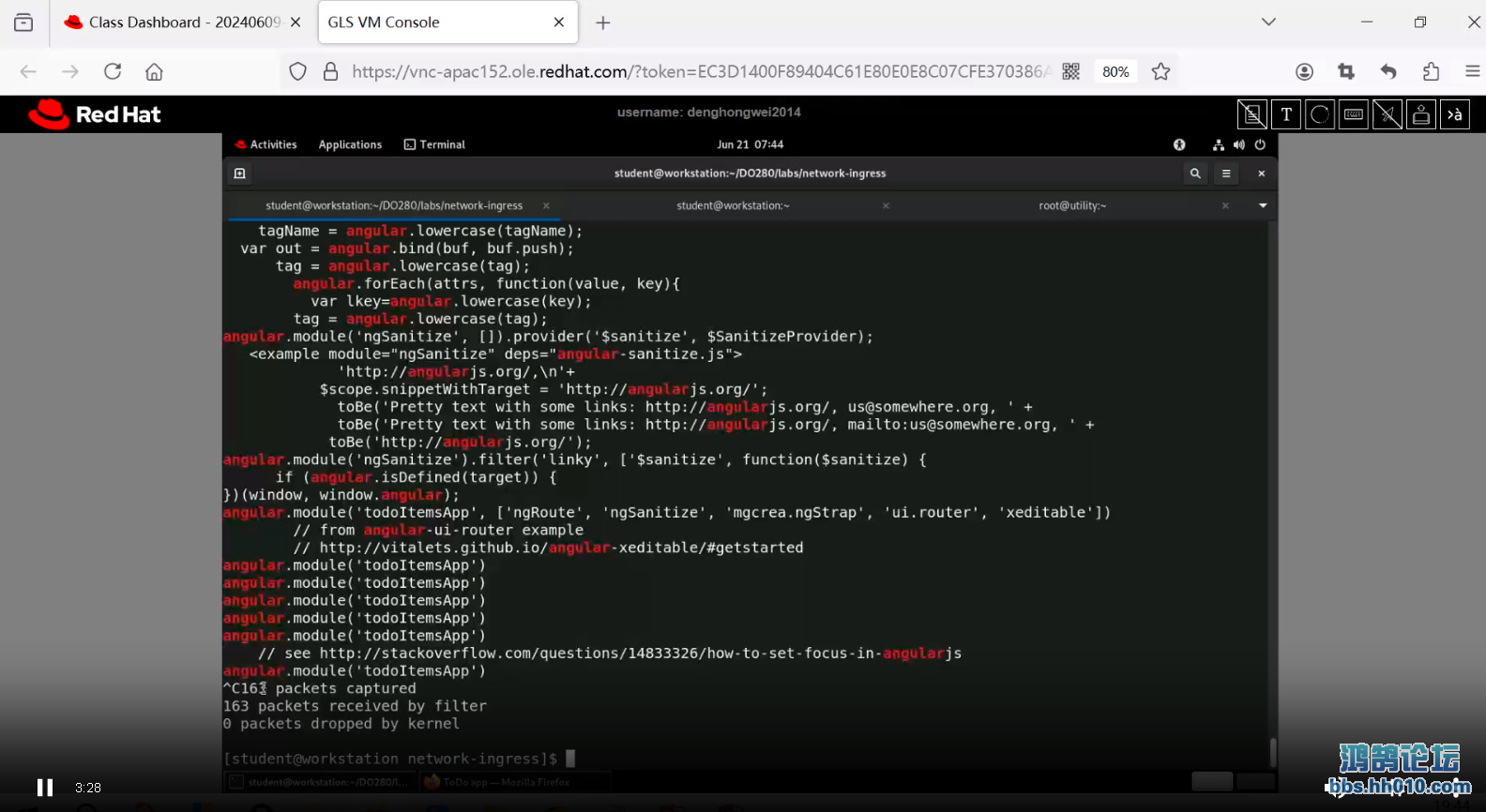Switch to 'student@workstation:~' terminal tab
The image size is (1486, 812).
pos(733,205)
